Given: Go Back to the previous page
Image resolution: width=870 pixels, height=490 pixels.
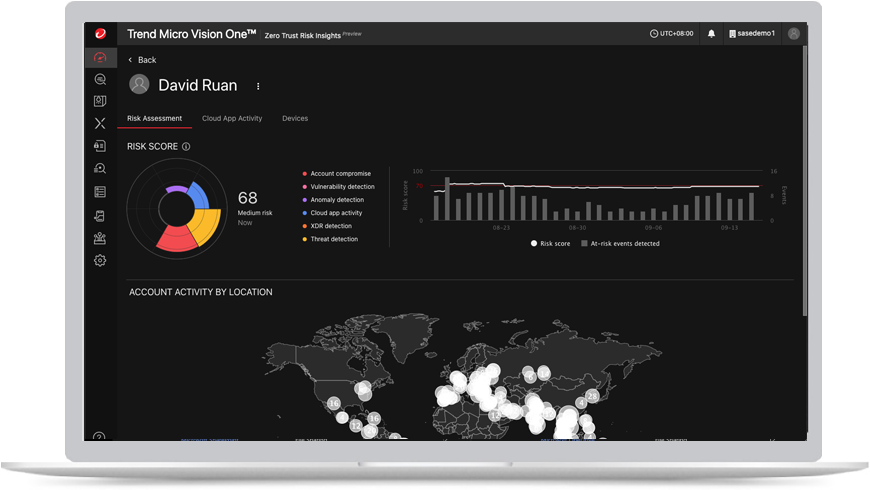Looking at the screenshot, I should (142, 60).
